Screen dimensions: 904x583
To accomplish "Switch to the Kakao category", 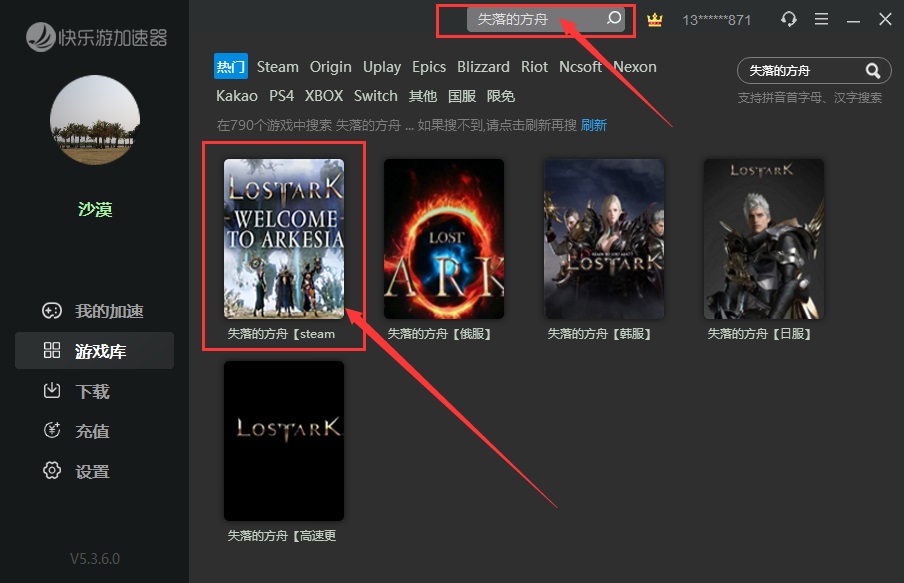I will click(237, 96).
